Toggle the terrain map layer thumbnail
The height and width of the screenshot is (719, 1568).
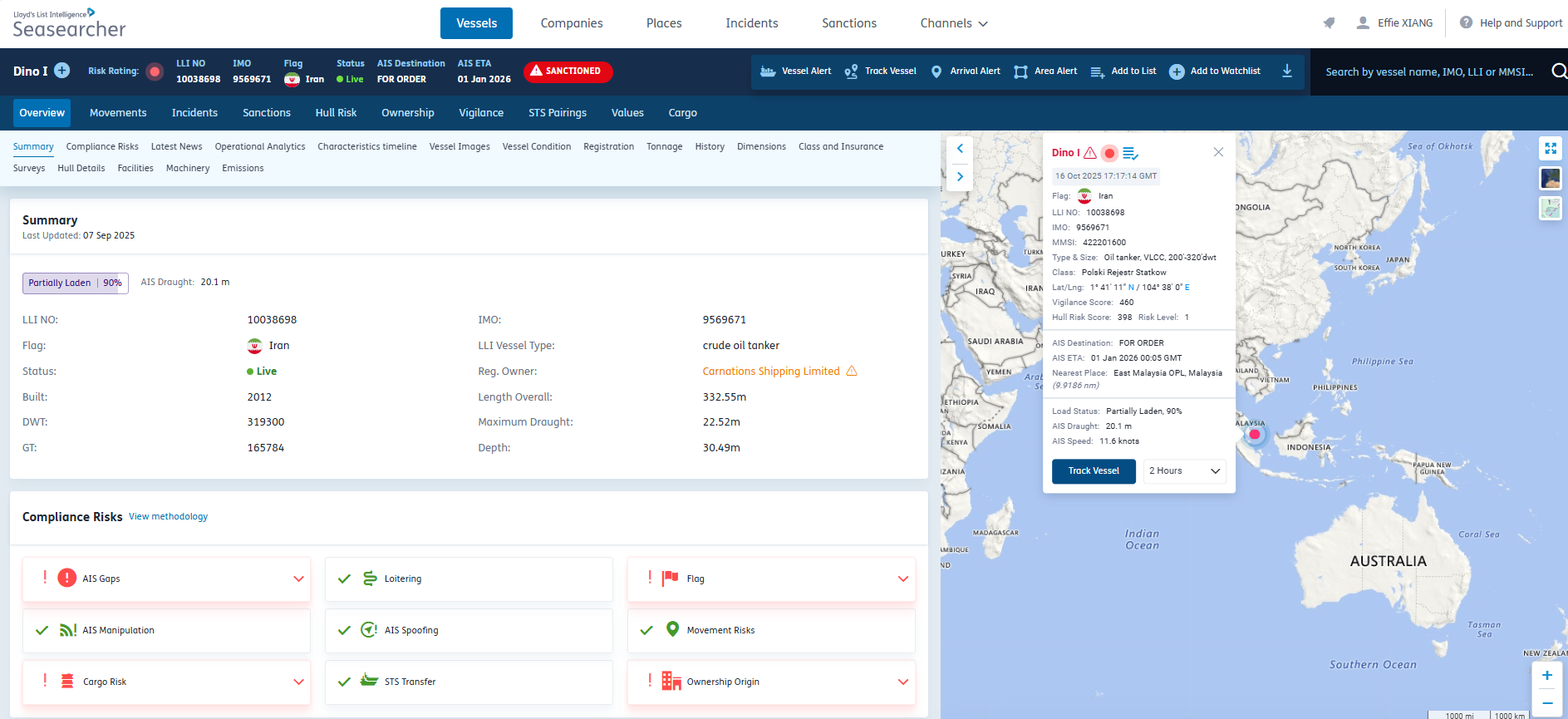coord(1550,208)
